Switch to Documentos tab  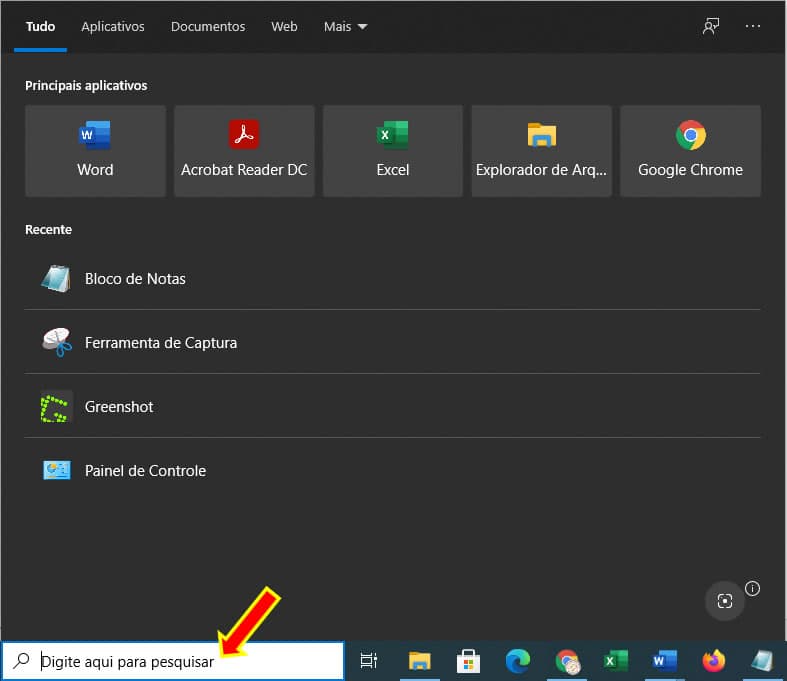tap(208, 27)
